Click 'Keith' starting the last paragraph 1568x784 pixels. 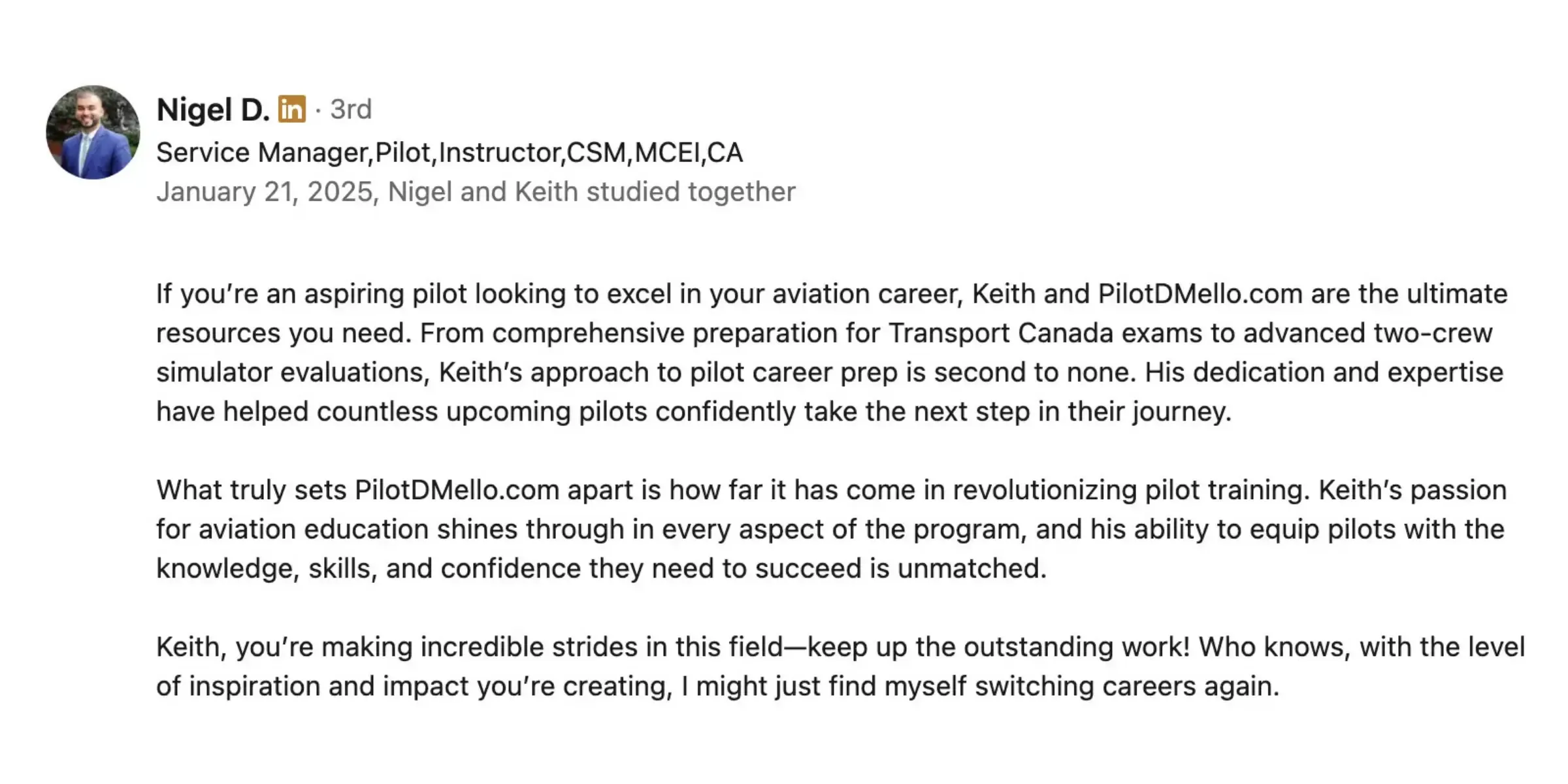pyautogui.click(x=191, y=647)
